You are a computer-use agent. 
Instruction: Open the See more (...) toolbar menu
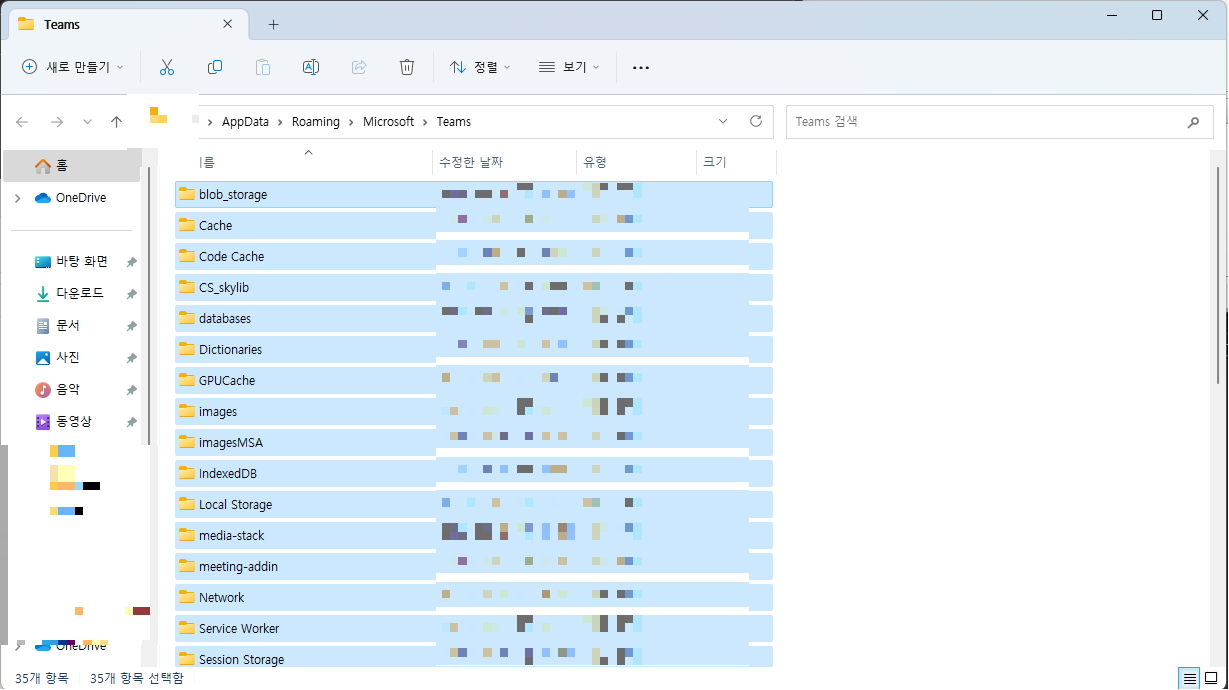coord(641,67)
